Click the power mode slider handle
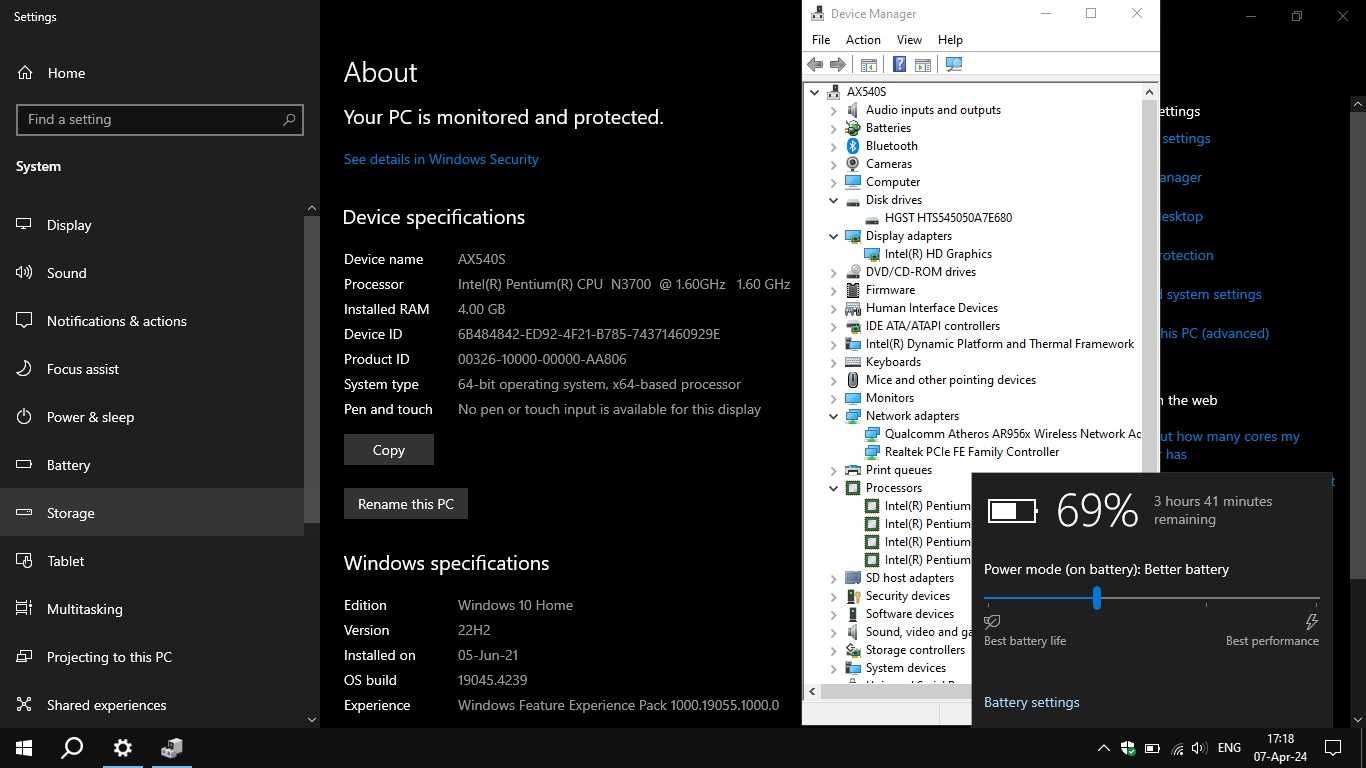1366x768 pixels. (x=1097, y=598)
